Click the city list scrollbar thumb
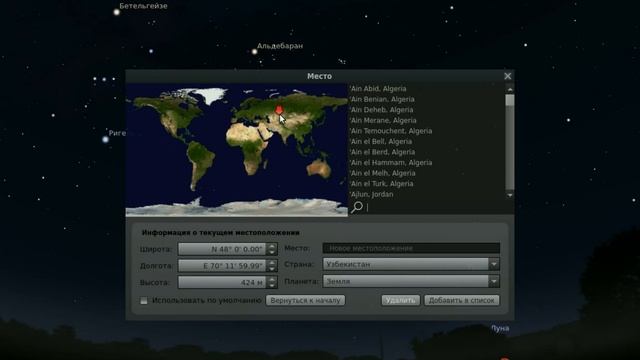This screenshot has height=360, width=640. pos(509,100)
